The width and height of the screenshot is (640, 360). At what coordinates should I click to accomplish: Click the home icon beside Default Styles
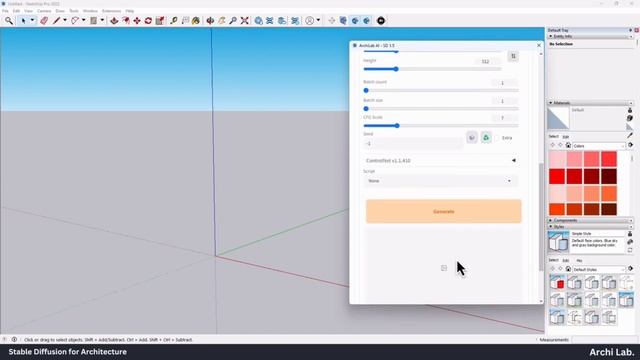568,269
